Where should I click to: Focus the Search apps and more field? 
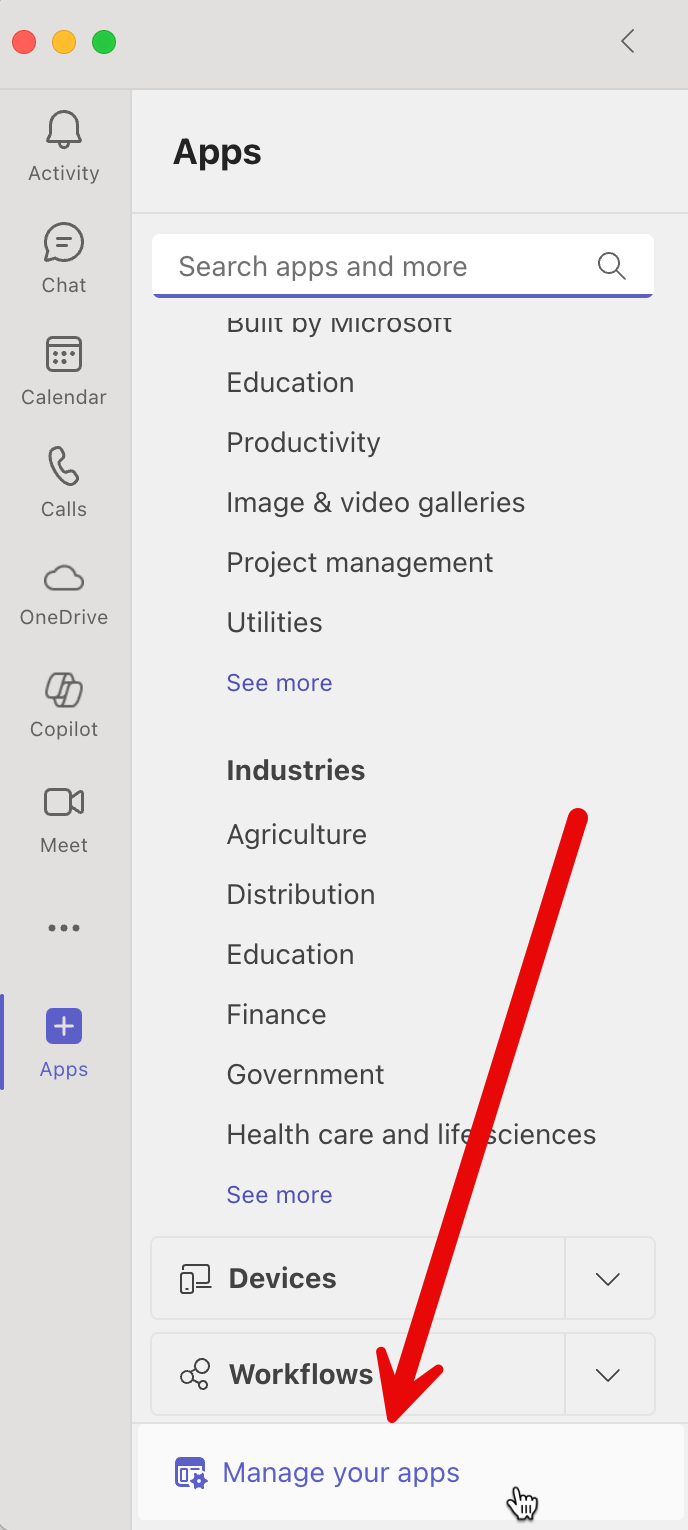(x=380, y=266)
